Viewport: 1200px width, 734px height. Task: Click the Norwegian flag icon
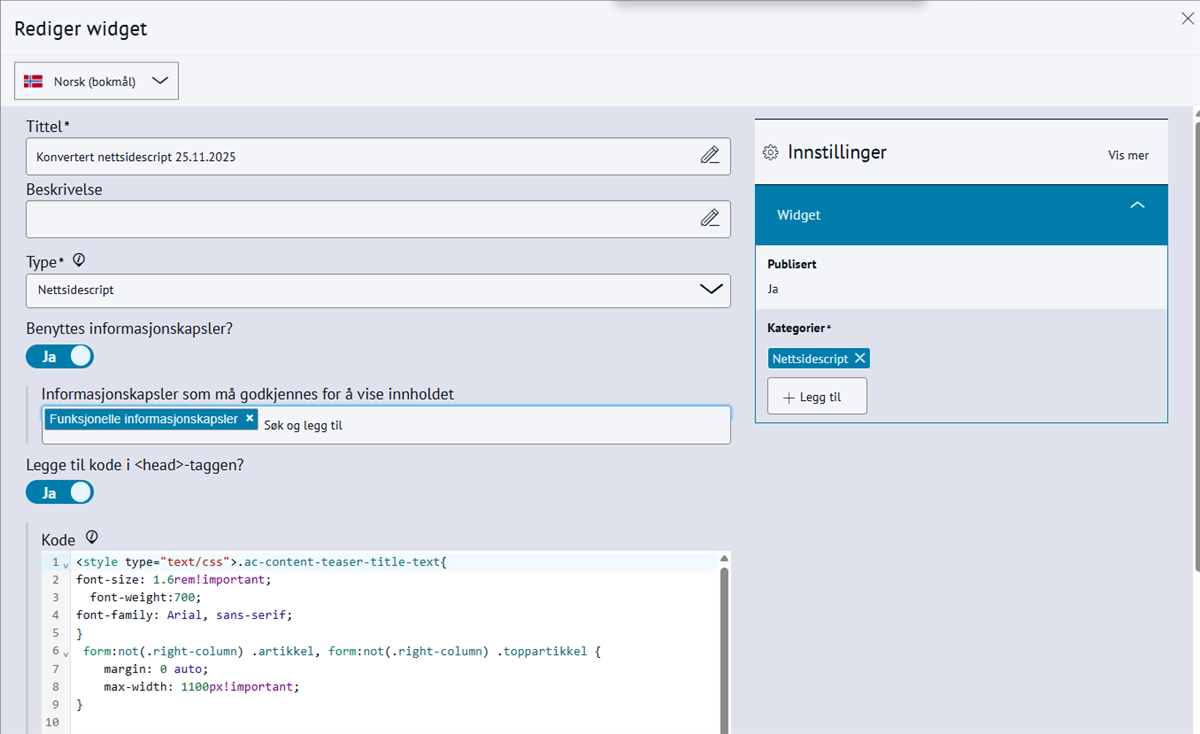(33, 82)
